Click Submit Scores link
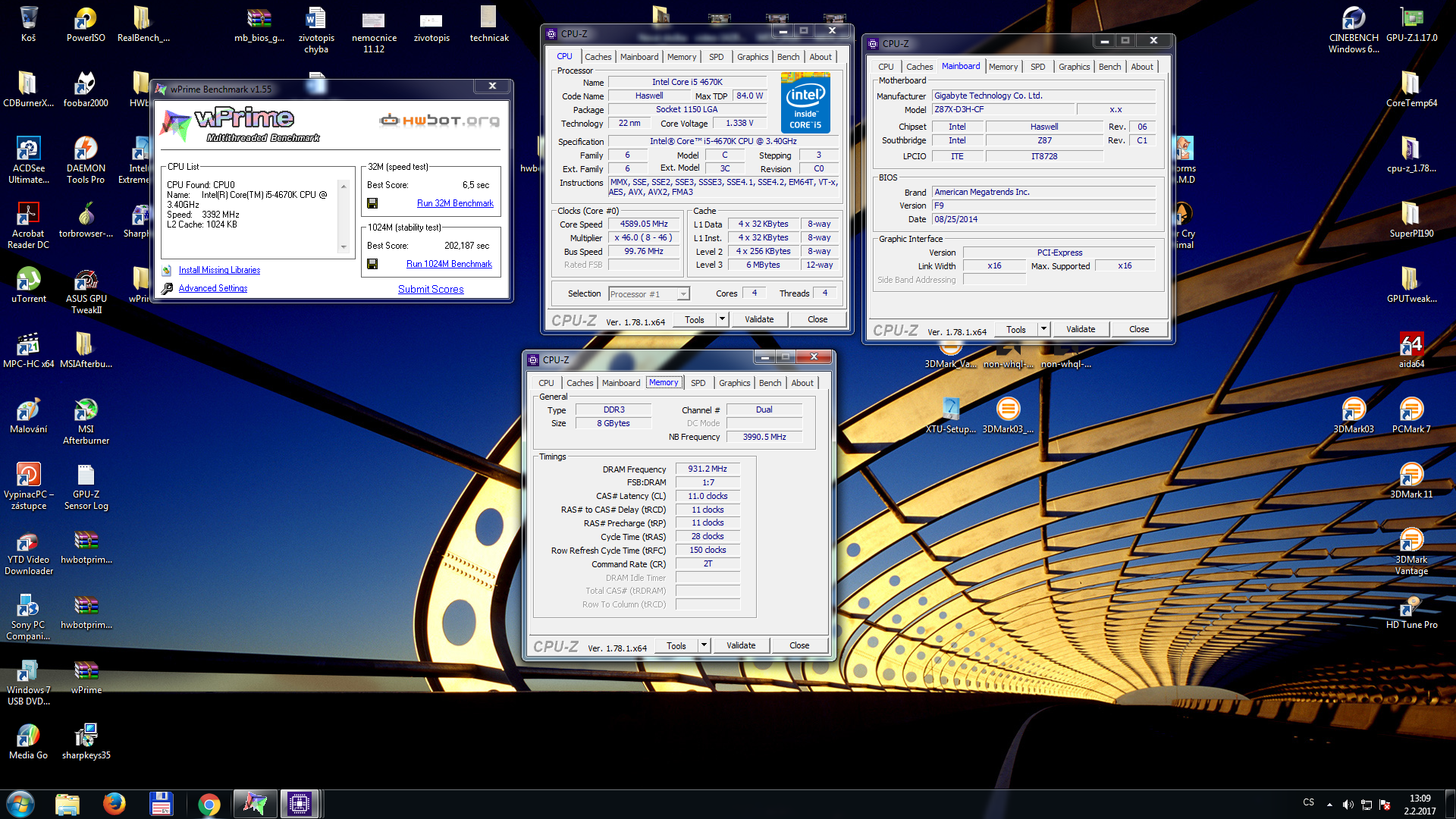 pos(431,289)
